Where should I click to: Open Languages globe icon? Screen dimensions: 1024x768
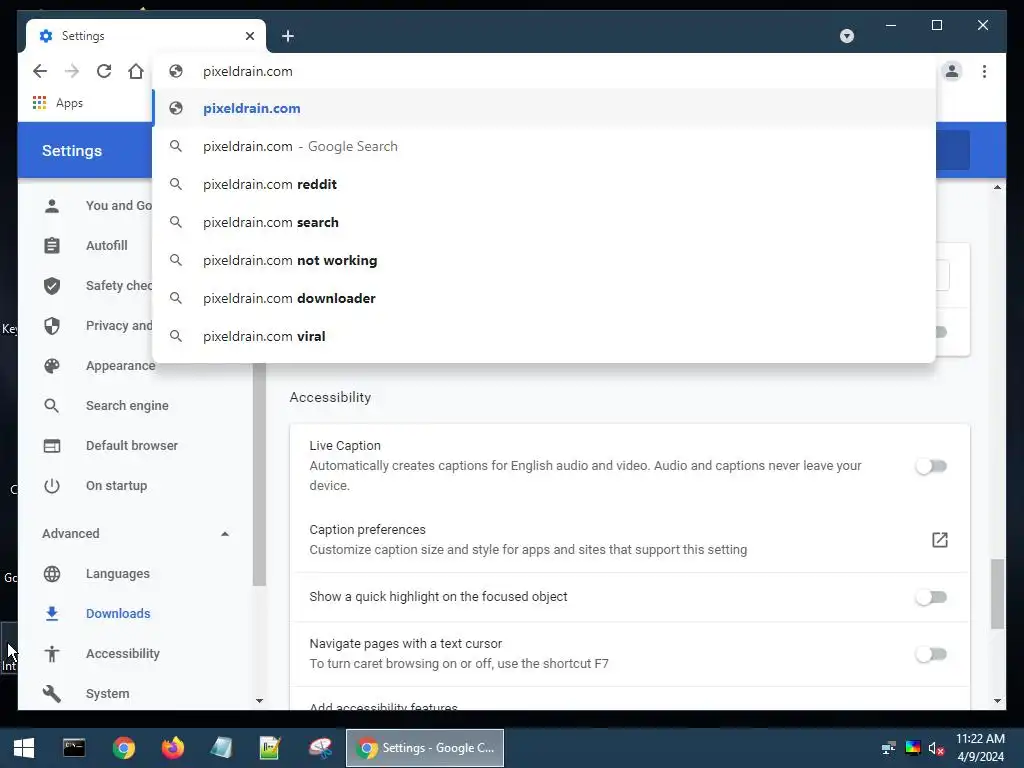(x=52, y=573)
